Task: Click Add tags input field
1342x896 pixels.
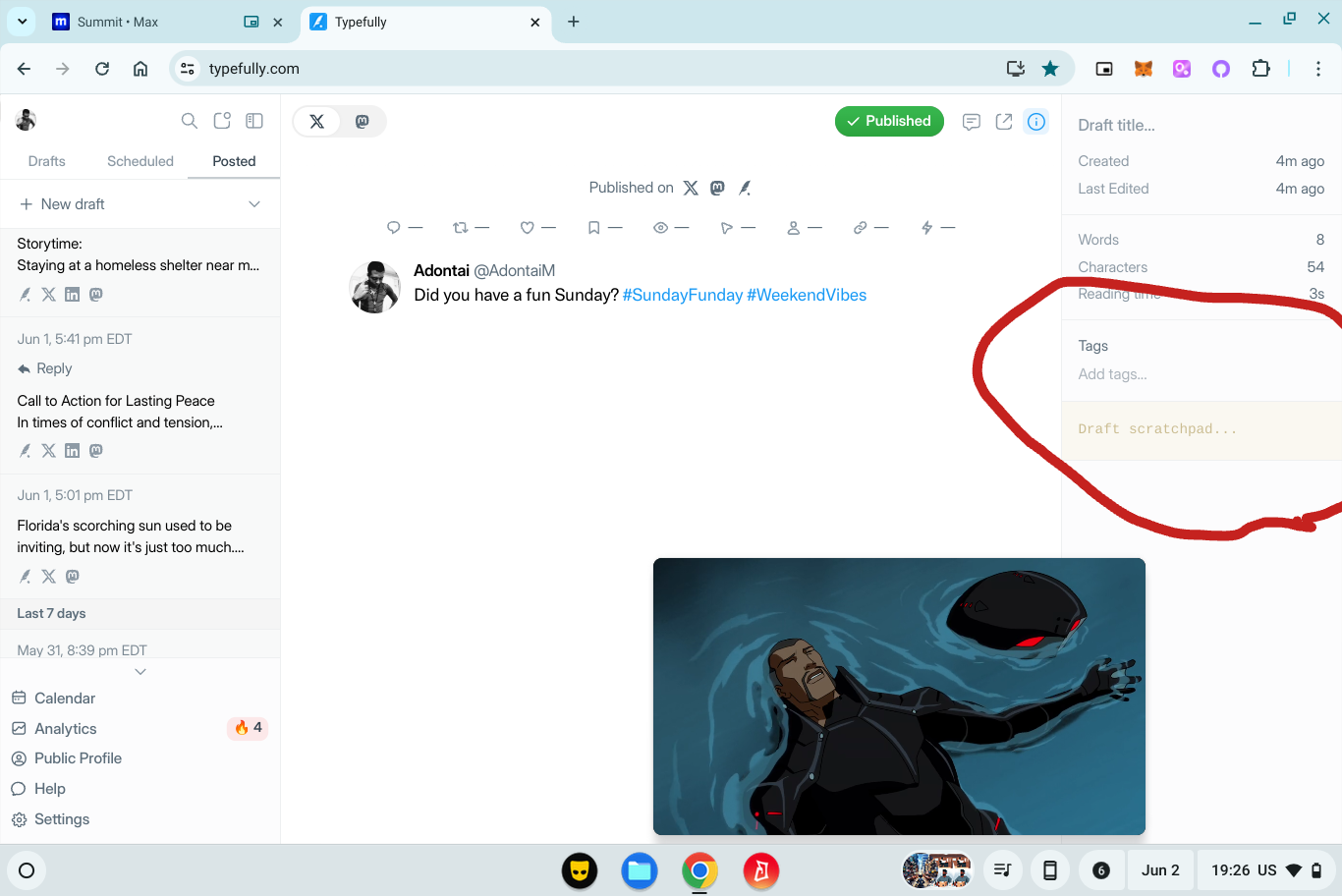Action: click(x=1202, y=374)
